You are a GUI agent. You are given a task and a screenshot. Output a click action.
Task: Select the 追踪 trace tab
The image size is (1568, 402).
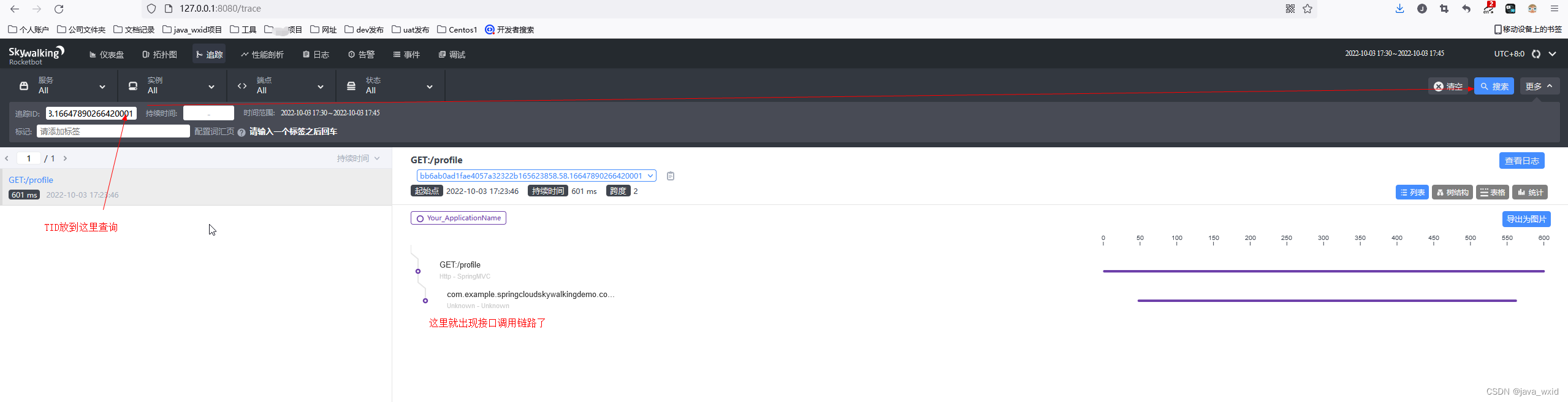click(209, 55)
